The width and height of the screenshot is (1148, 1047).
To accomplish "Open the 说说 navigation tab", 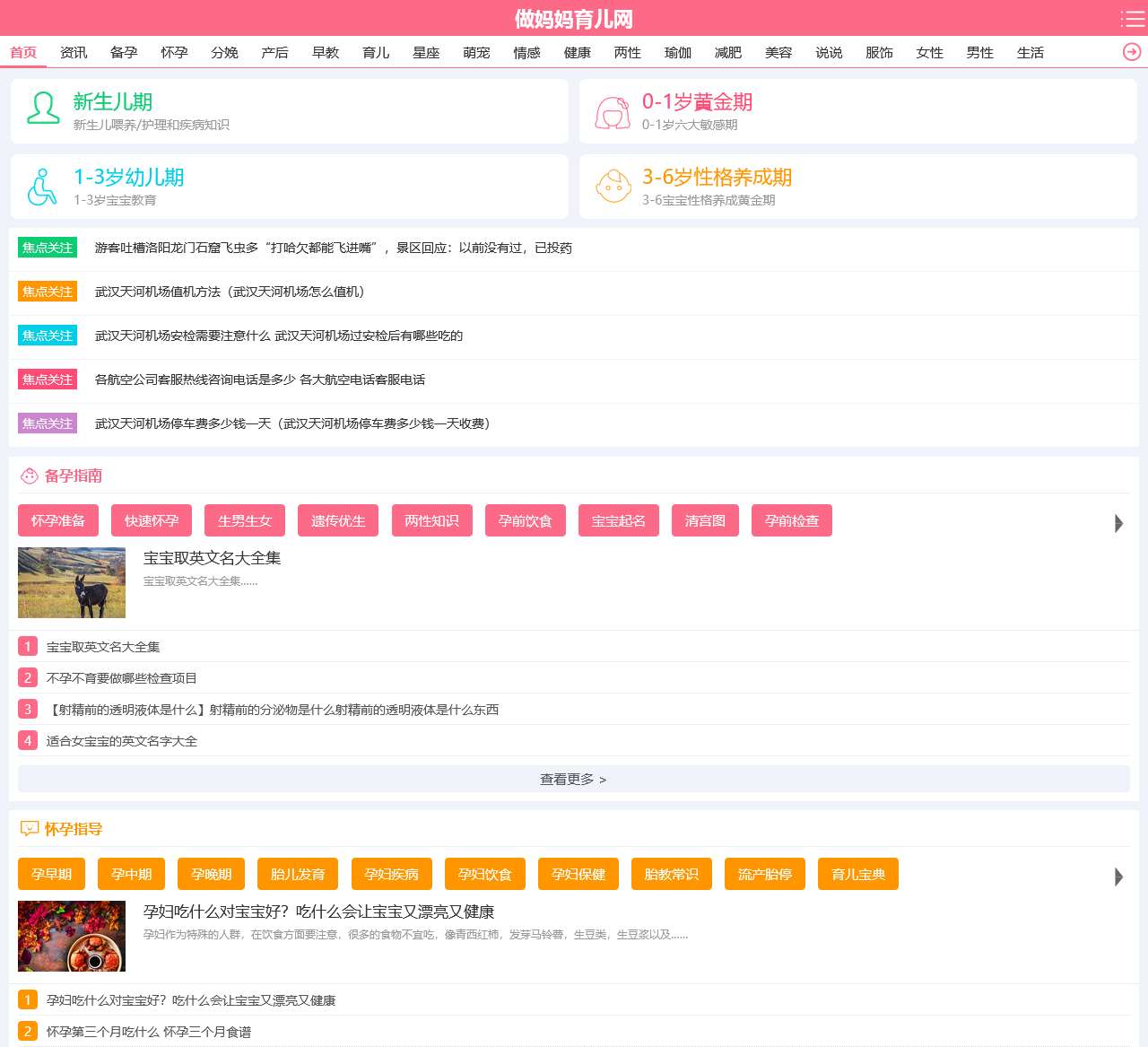I will [829, 53].
